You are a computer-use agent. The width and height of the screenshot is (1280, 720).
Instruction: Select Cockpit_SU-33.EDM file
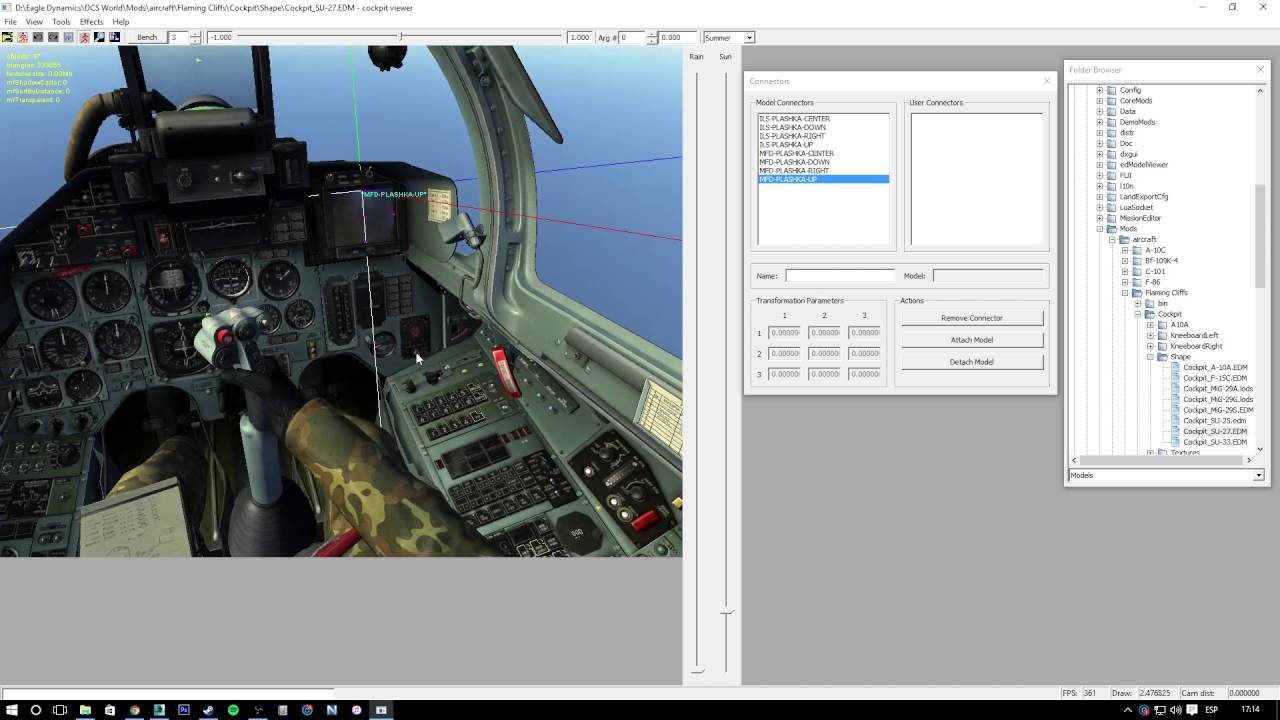tap(1215, 442)
